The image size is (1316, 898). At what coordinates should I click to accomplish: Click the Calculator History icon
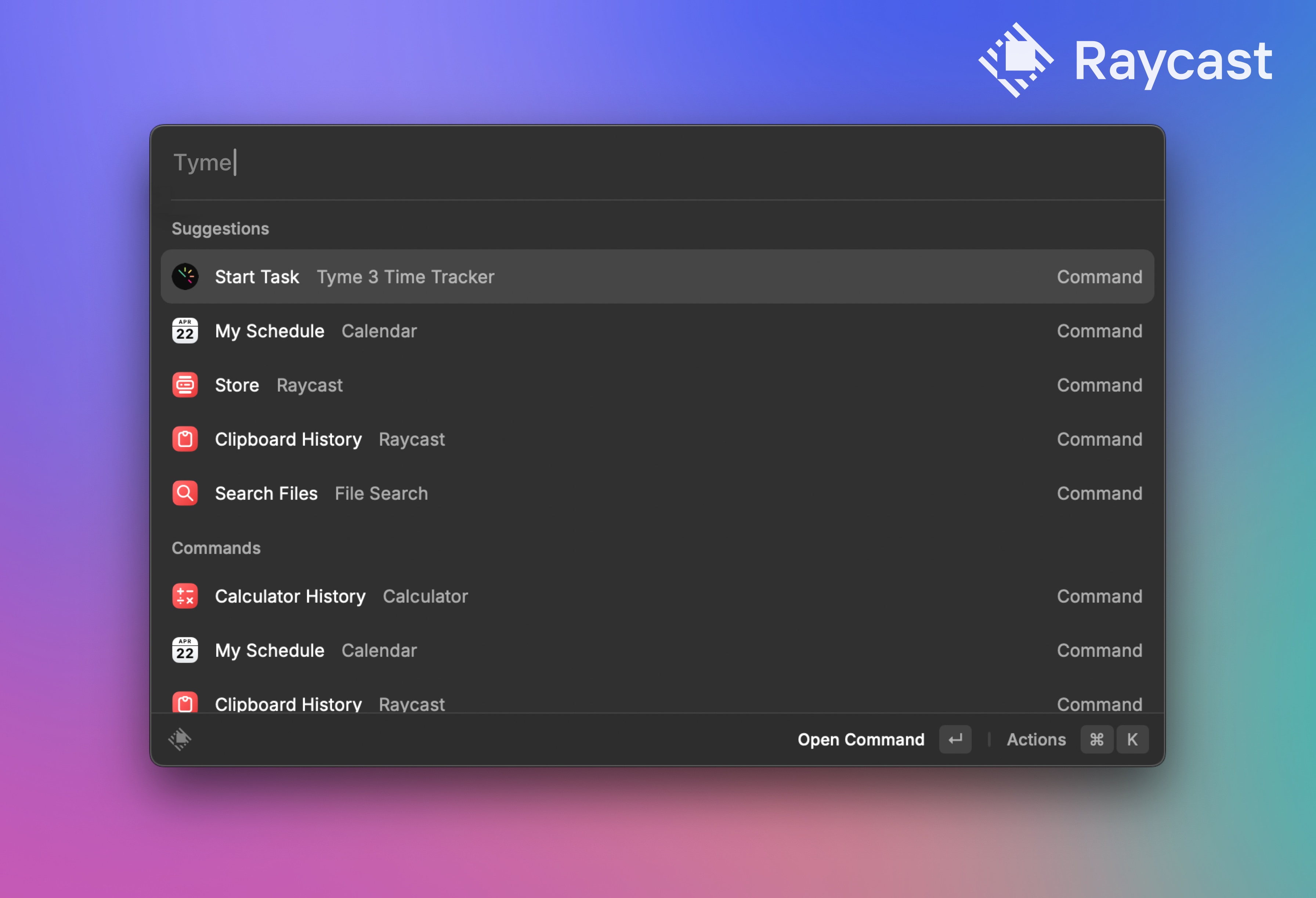click(185, 596)
